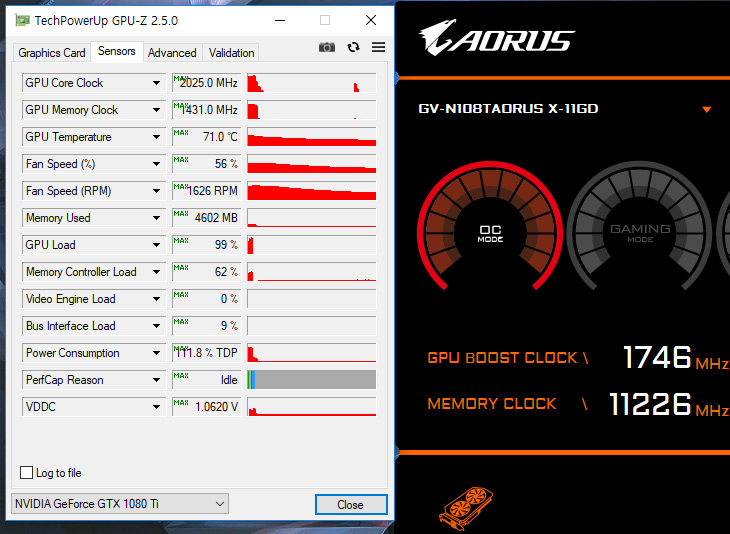Image resolution: width=730 pixels, height=534 pixels.
Task: Go to the Validation tab
Action: [231, 53]
